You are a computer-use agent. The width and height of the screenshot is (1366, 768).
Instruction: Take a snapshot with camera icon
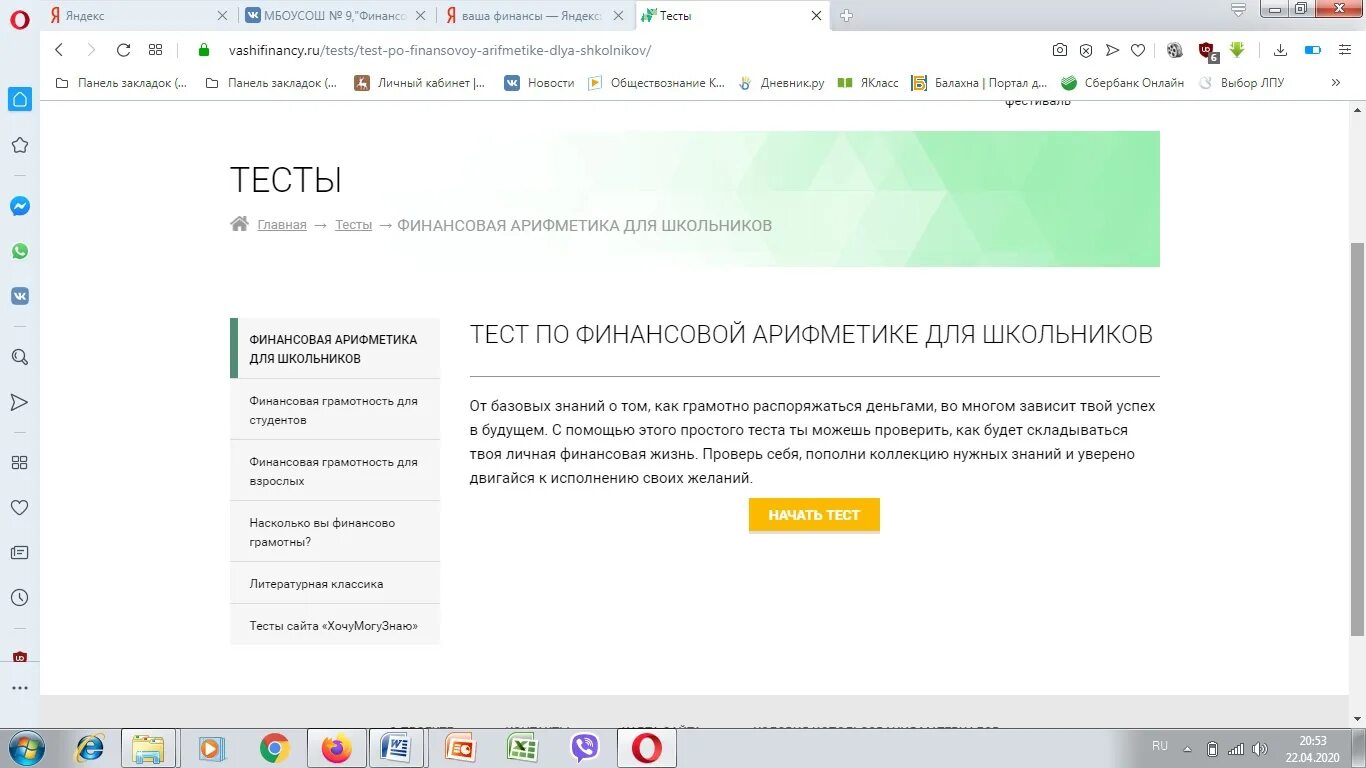coord(1060,50)
